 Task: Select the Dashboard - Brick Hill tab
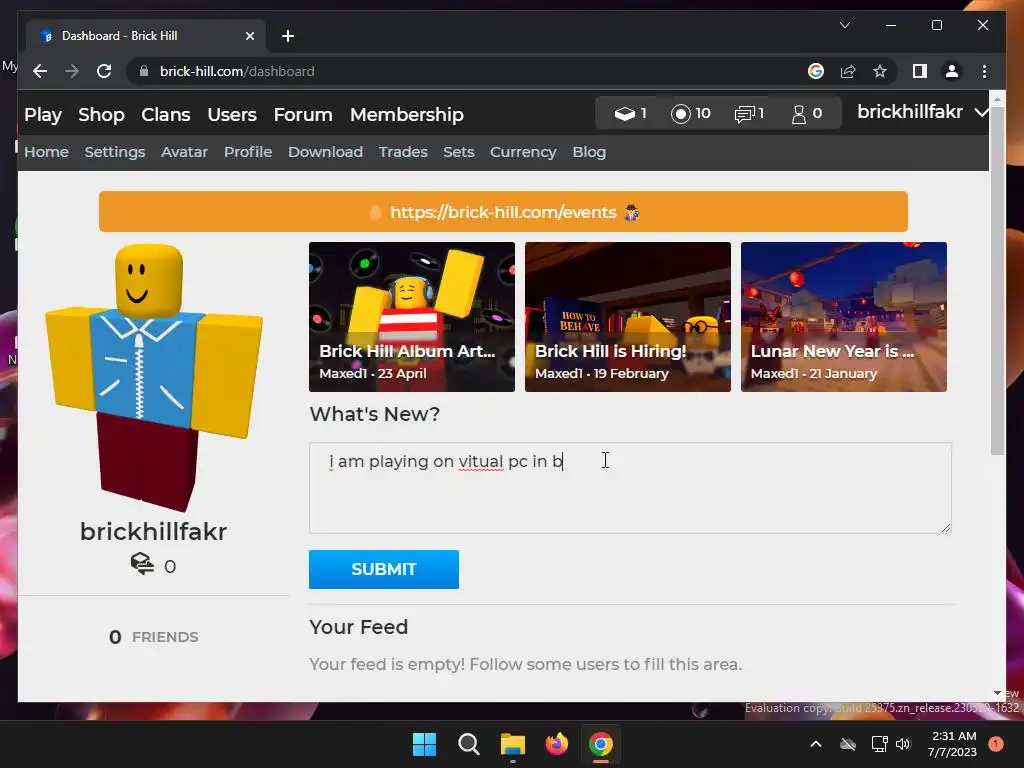pos(145,36)
